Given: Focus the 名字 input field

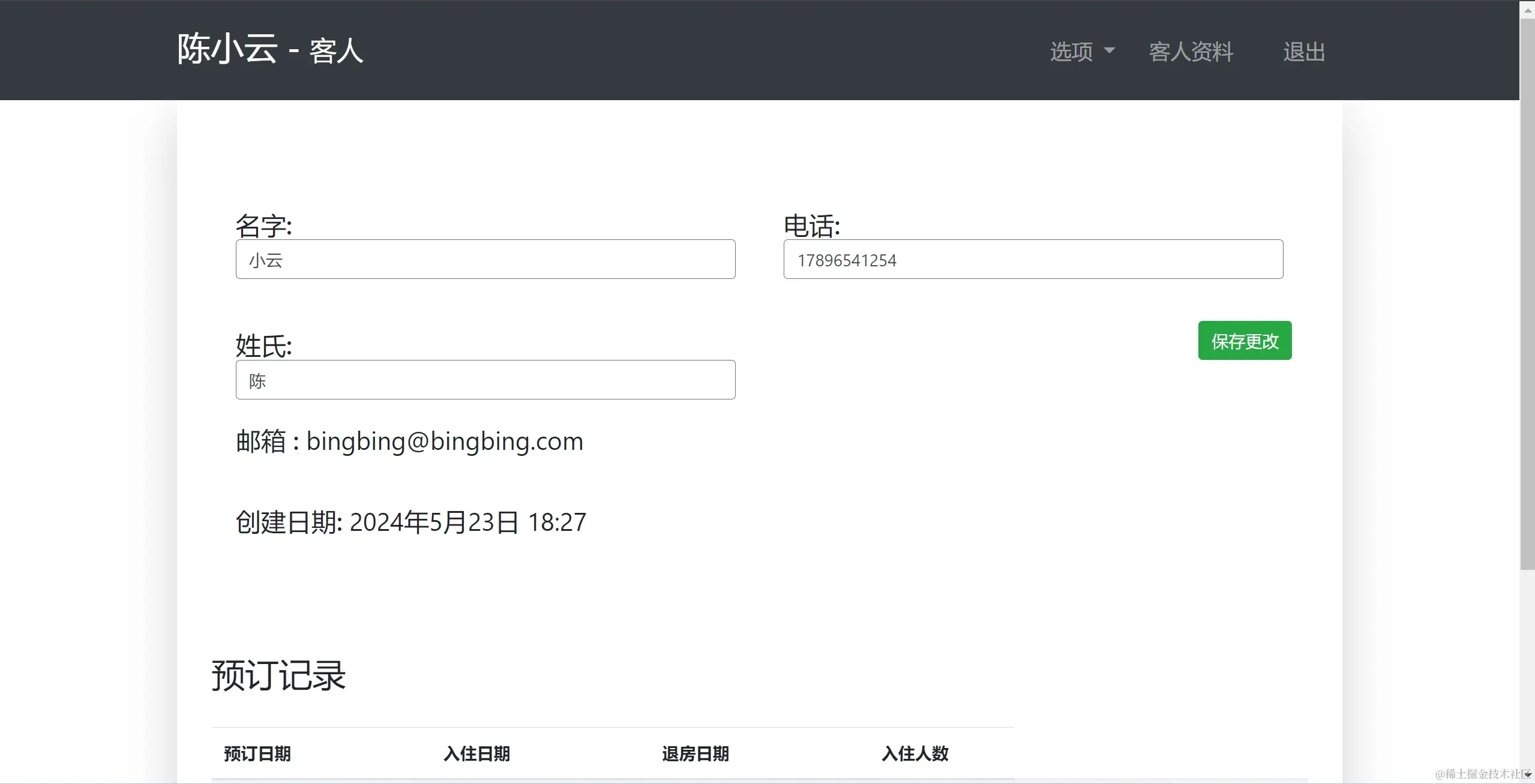Looking at the screenshot, I should point(485,259).
